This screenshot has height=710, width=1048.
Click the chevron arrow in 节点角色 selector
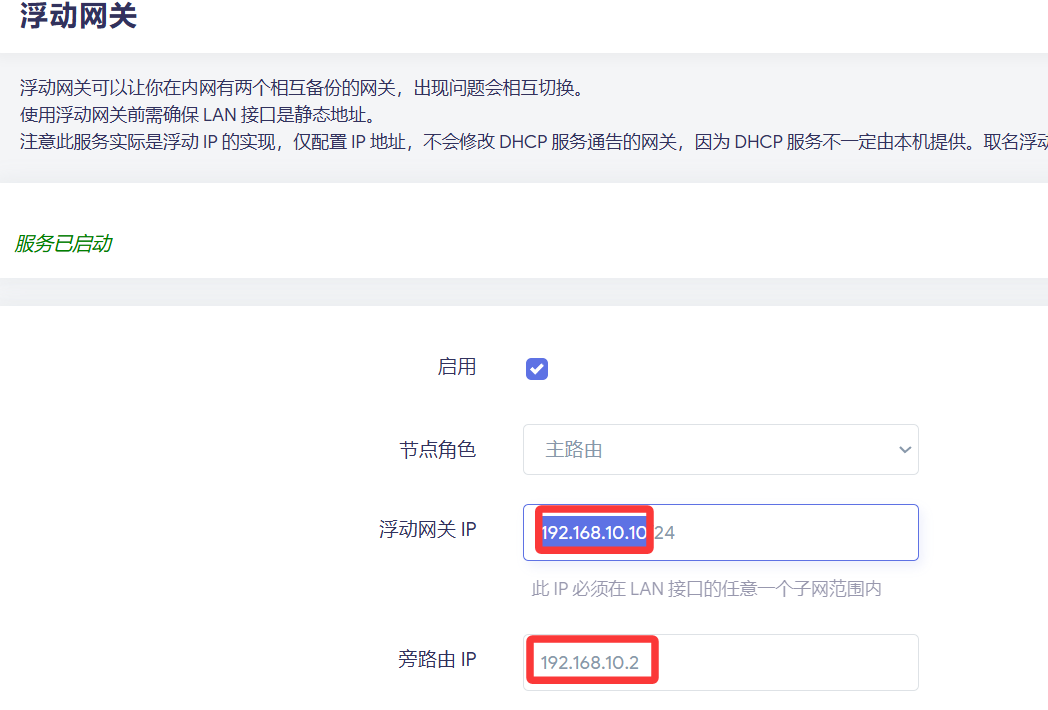904,450
